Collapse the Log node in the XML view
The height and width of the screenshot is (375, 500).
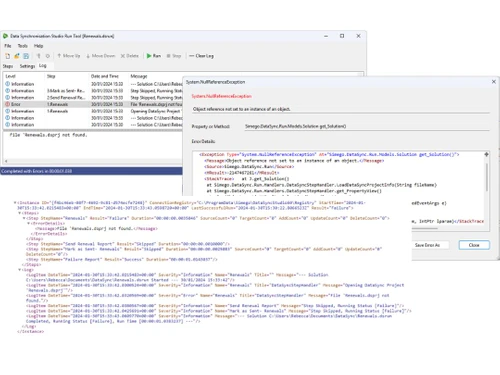tap(19, 270)
